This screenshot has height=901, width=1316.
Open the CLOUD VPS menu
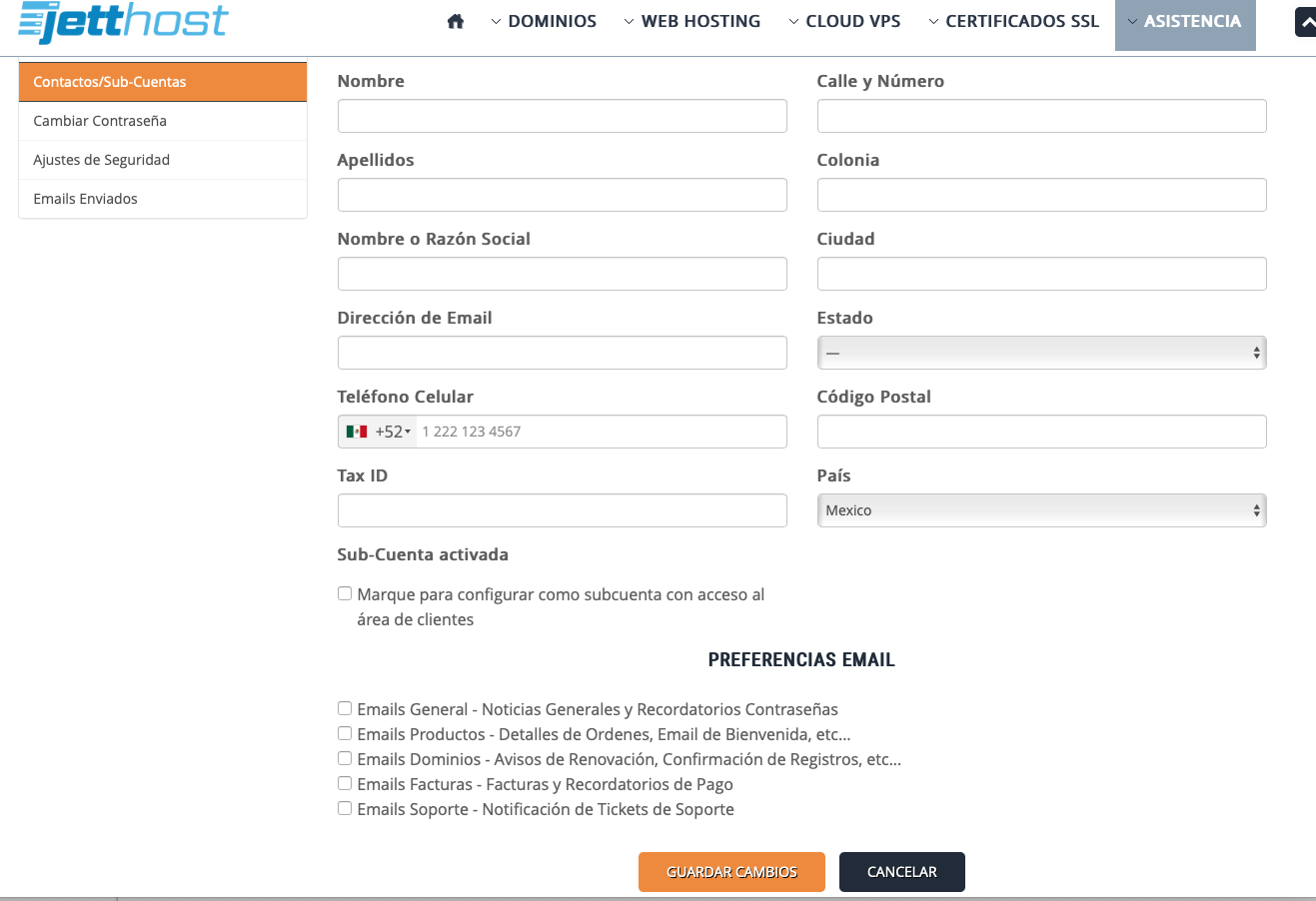pyautogui.click(x=844, y=21)
